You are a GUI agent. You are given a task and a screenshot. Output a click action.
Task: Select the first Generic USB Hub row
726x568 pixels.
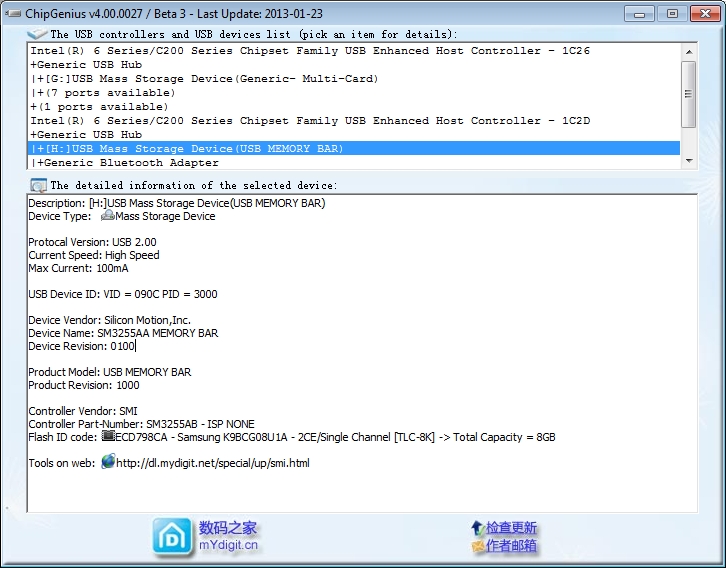tap(354, 64)
